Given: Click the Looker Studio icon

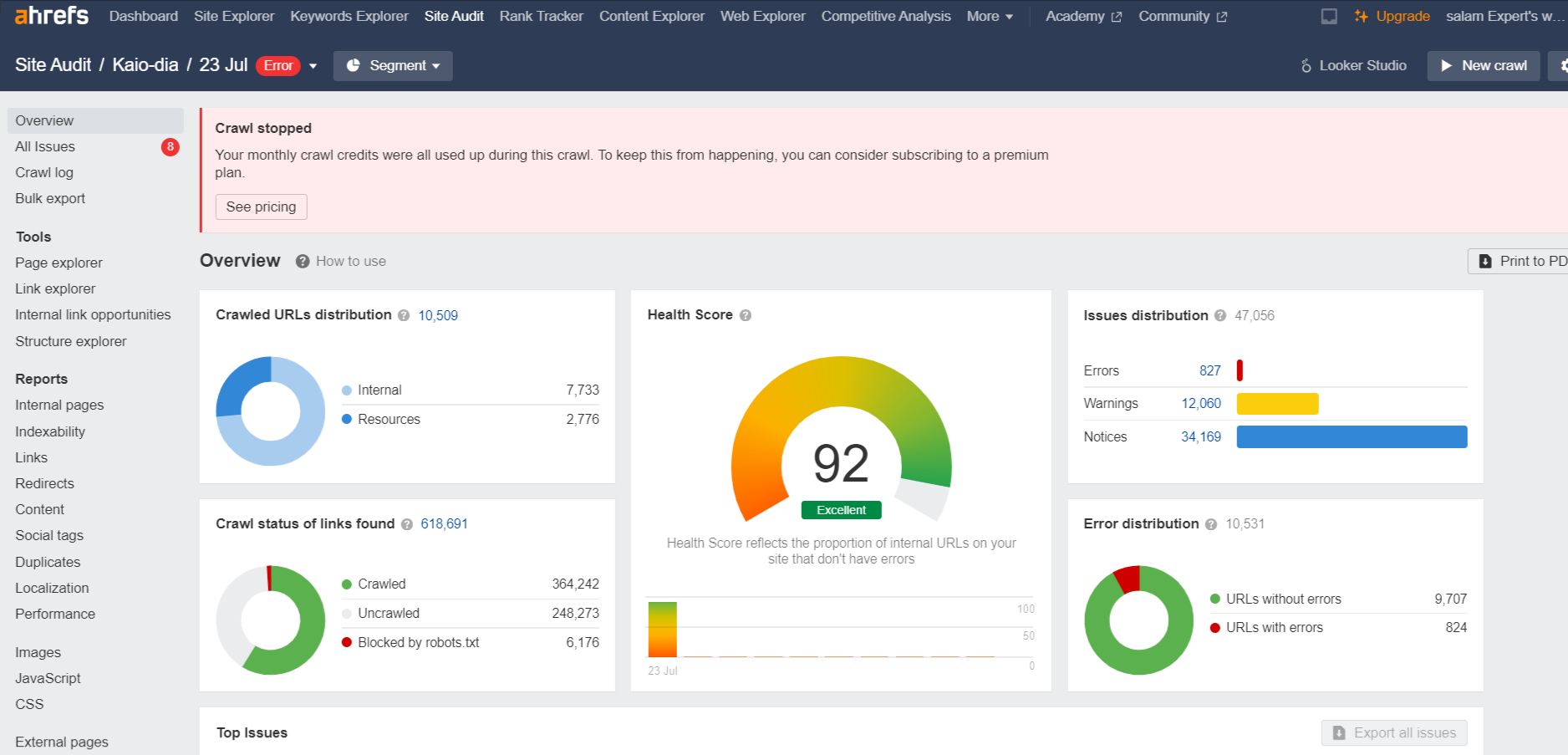Looking at the screenshot, I should 1306,65.
